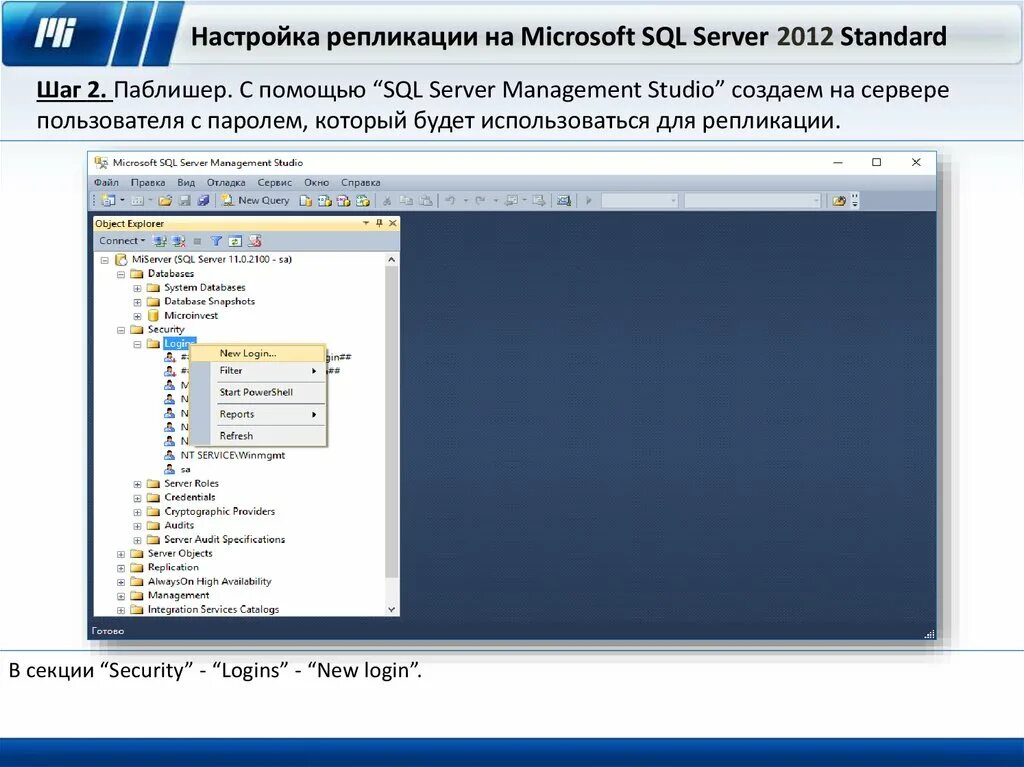Open the first empty toolbar combo box
The width and height of the screenshot is (1024, 767).
point(639,201)
